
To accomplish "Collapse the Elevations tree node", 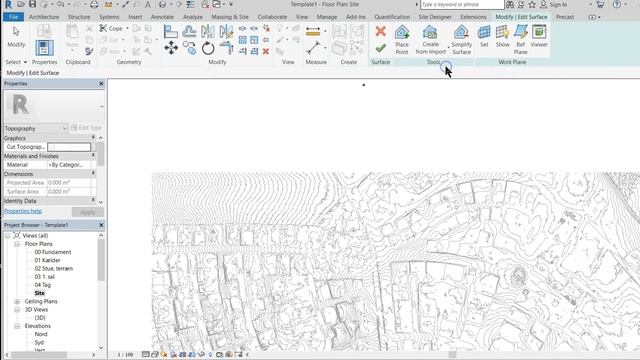I will [x=17, y=326].
